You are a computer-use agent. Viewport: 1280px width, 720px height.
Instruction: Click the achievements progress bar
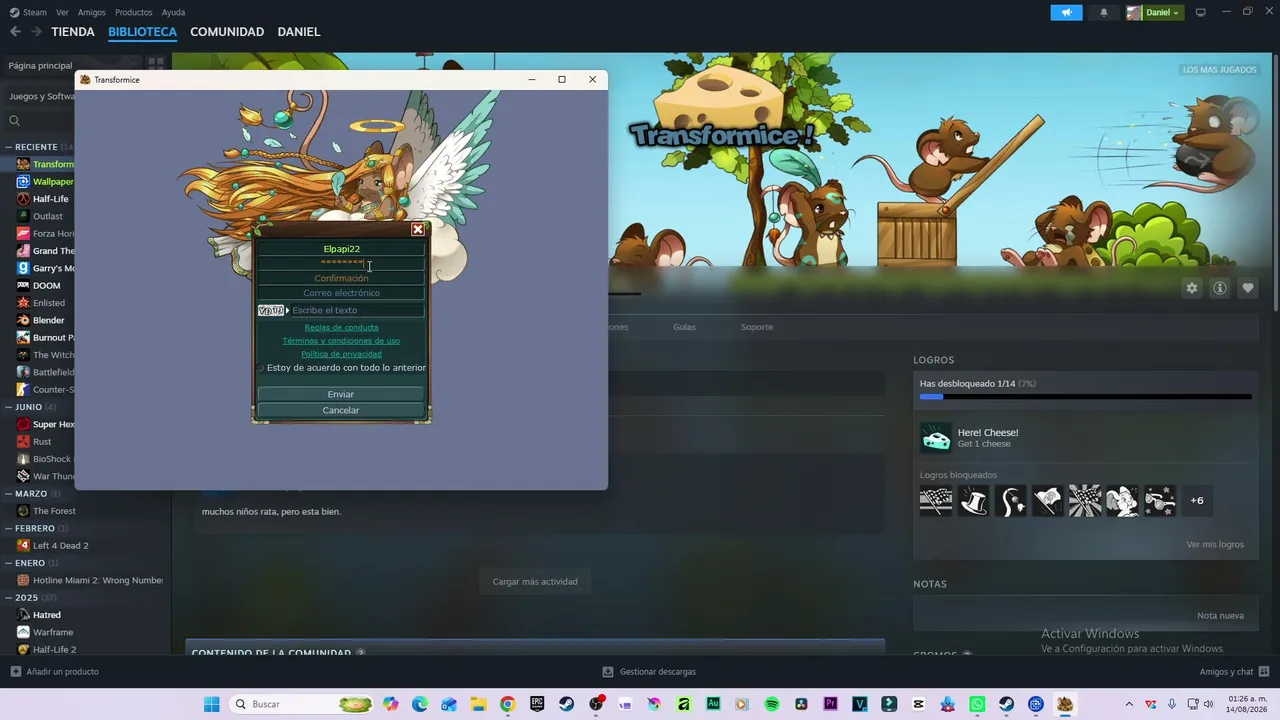click(1085, 397)
